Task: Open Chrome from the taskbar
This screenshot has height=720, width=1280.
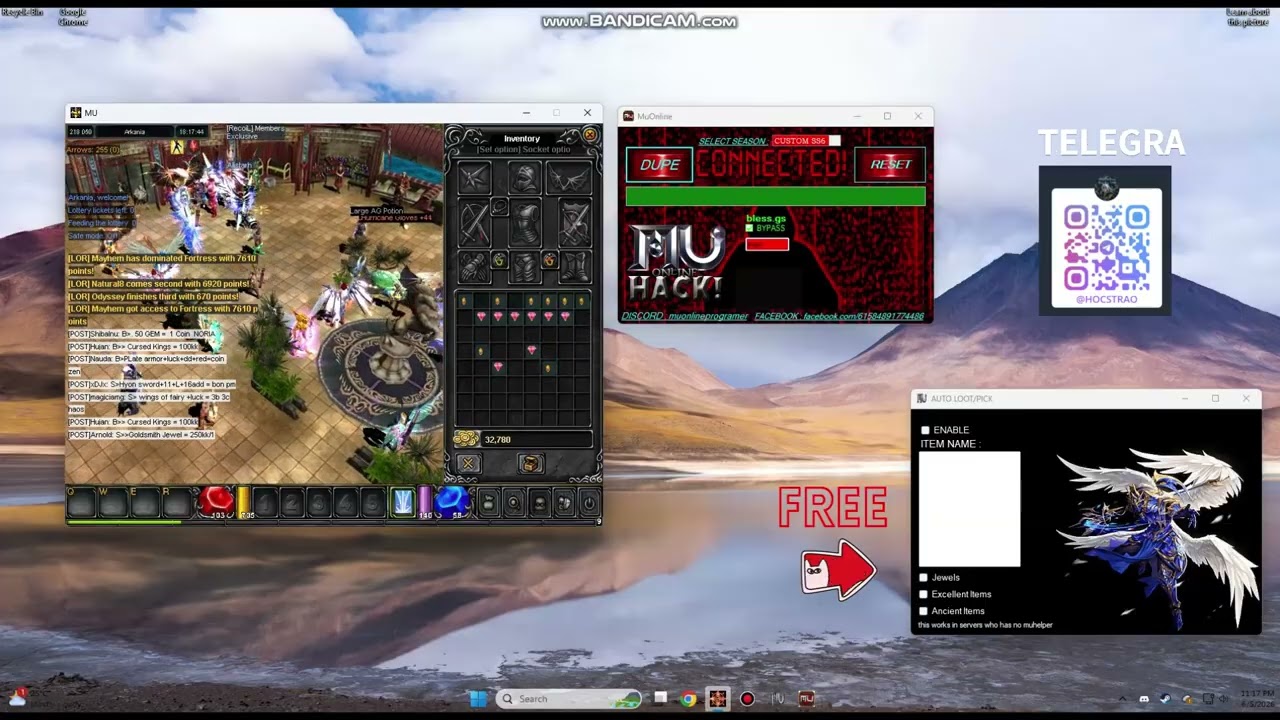Action: (689, 699)
